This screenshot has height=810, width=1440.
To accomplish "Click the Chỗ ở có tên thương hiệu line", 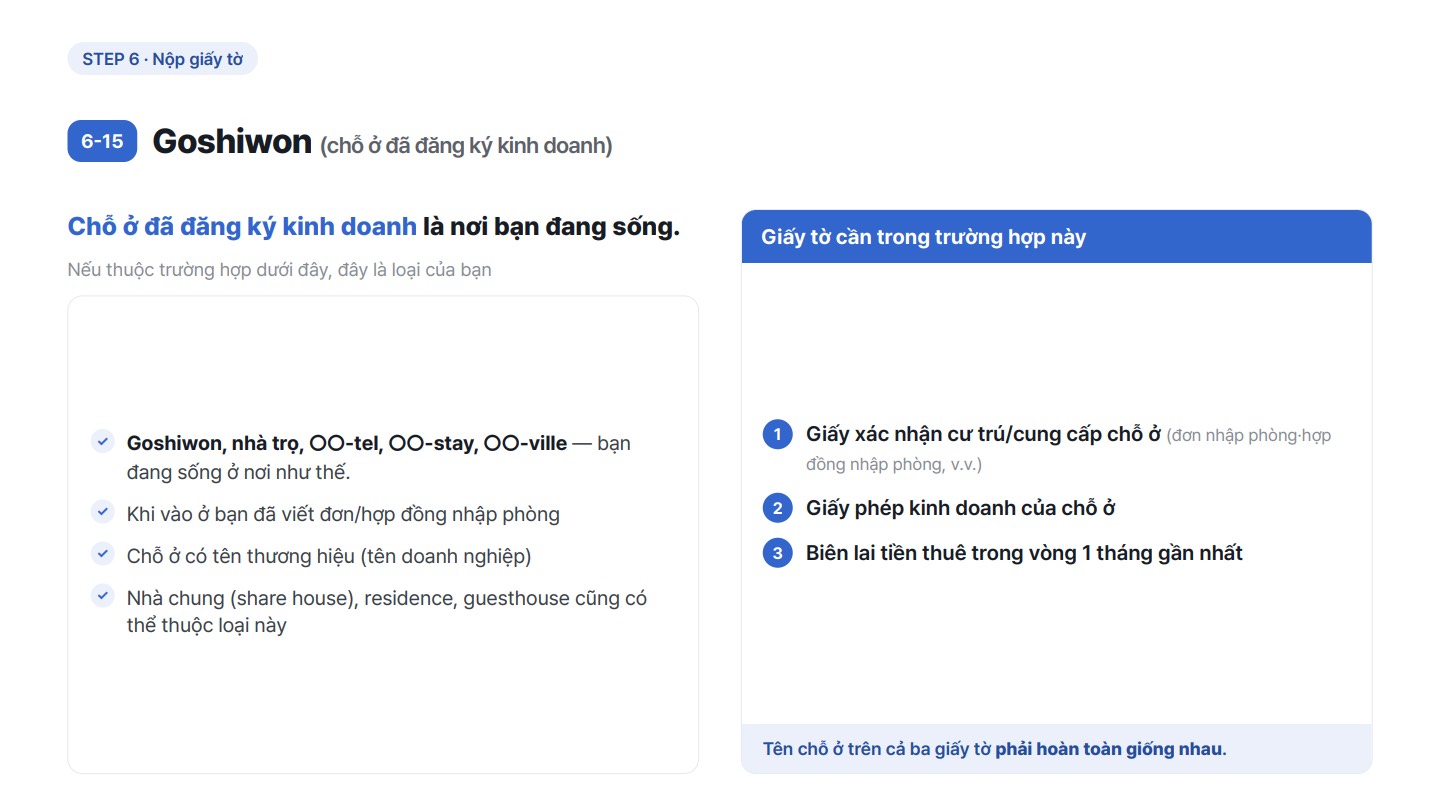I will click(x=329, y=556).
